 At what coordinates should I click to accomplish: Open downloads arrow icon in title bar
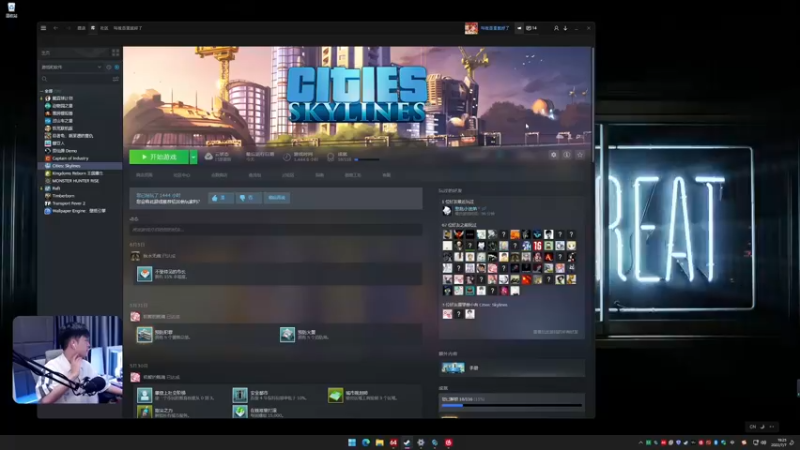(565, 28)
